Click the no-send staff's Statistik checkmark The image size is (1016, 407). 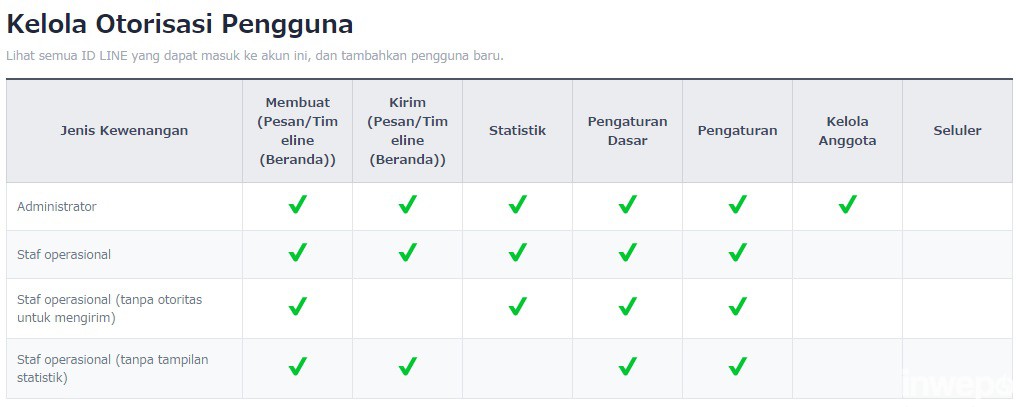[517, 307]
